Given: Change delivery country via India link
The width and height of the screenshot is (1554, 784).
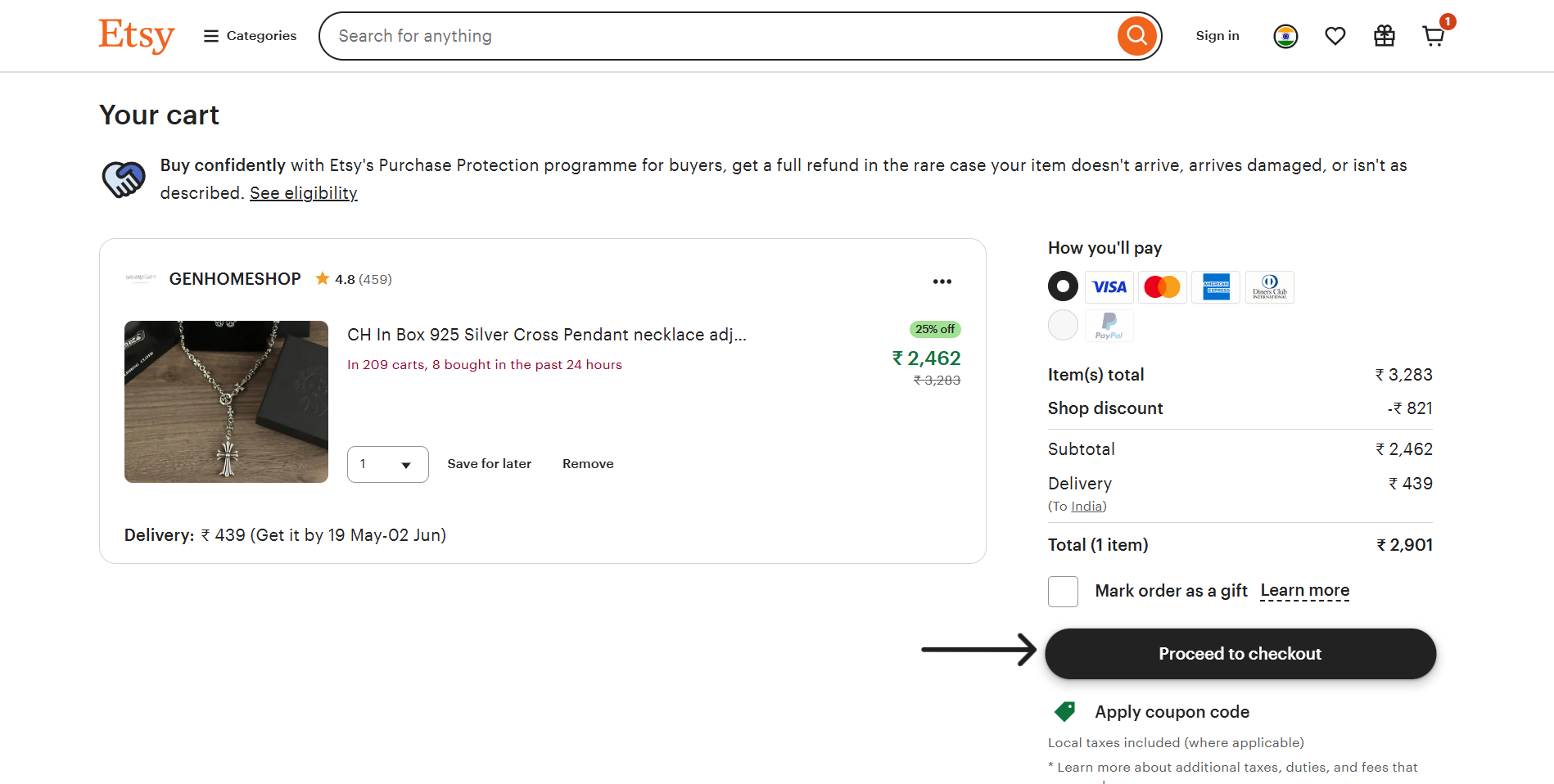Looking at the screenshot, I should pyautogui.click(x=1086, y=507).
